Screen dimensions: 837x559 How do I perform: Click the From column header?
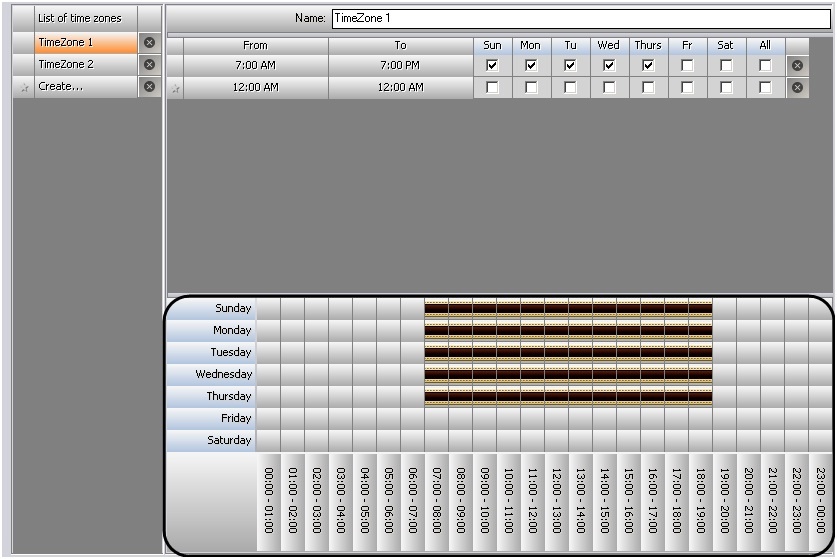click(255, 45)
